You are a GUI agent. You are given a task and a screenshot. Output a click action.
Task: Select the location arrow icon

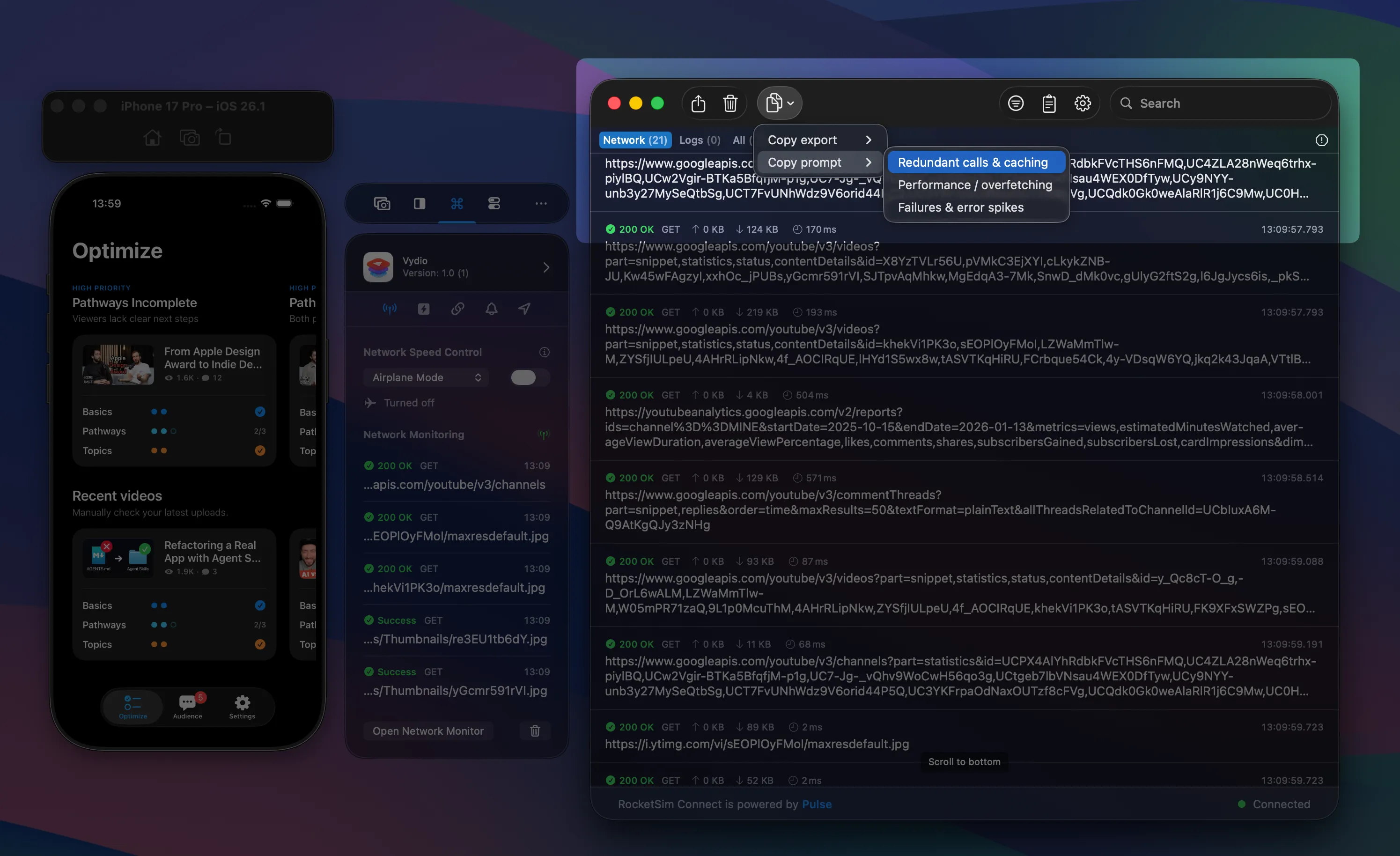tap(524, 309)
